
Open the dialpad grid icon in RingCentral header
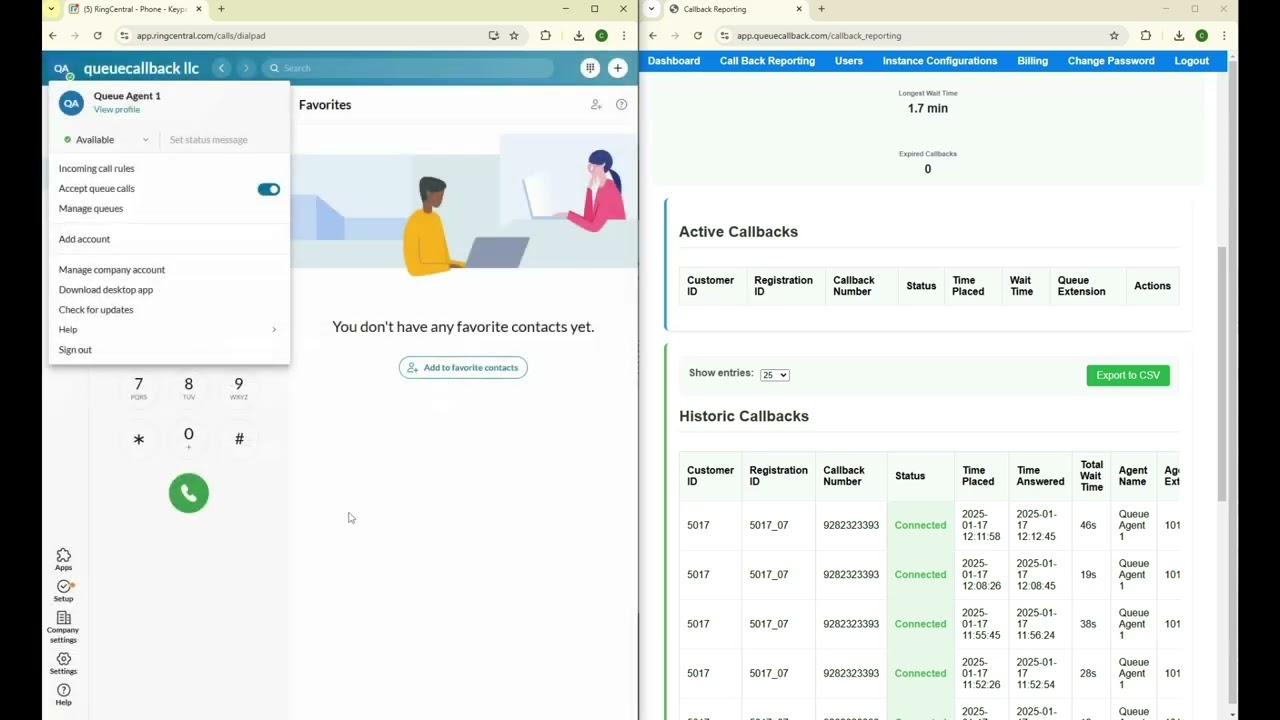pos(590,68)
